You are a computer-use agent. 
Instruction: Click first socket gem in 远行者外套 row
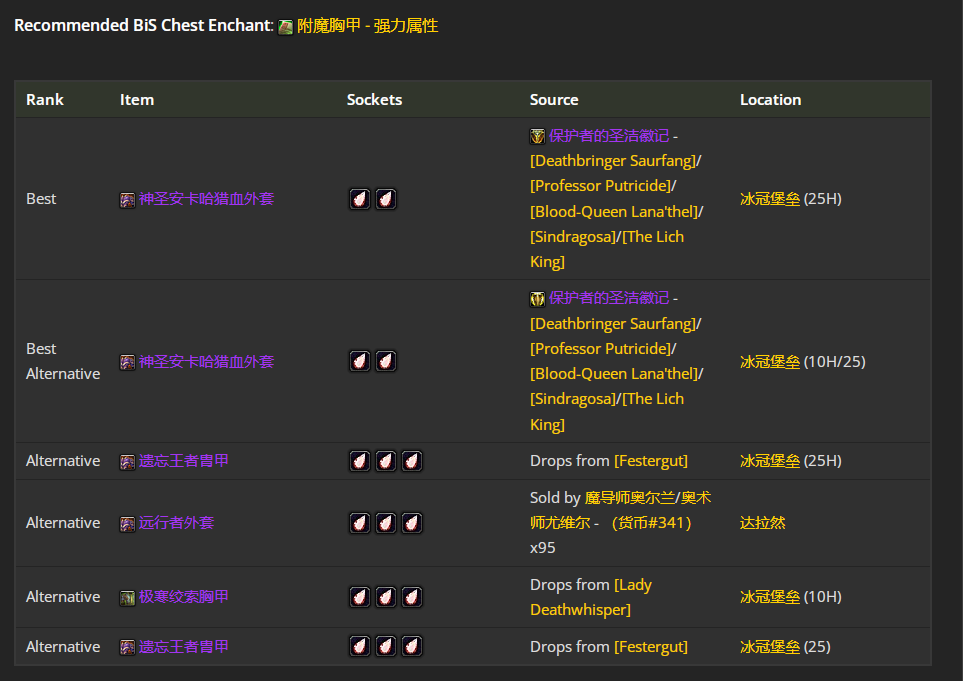[x=360, y=523]
